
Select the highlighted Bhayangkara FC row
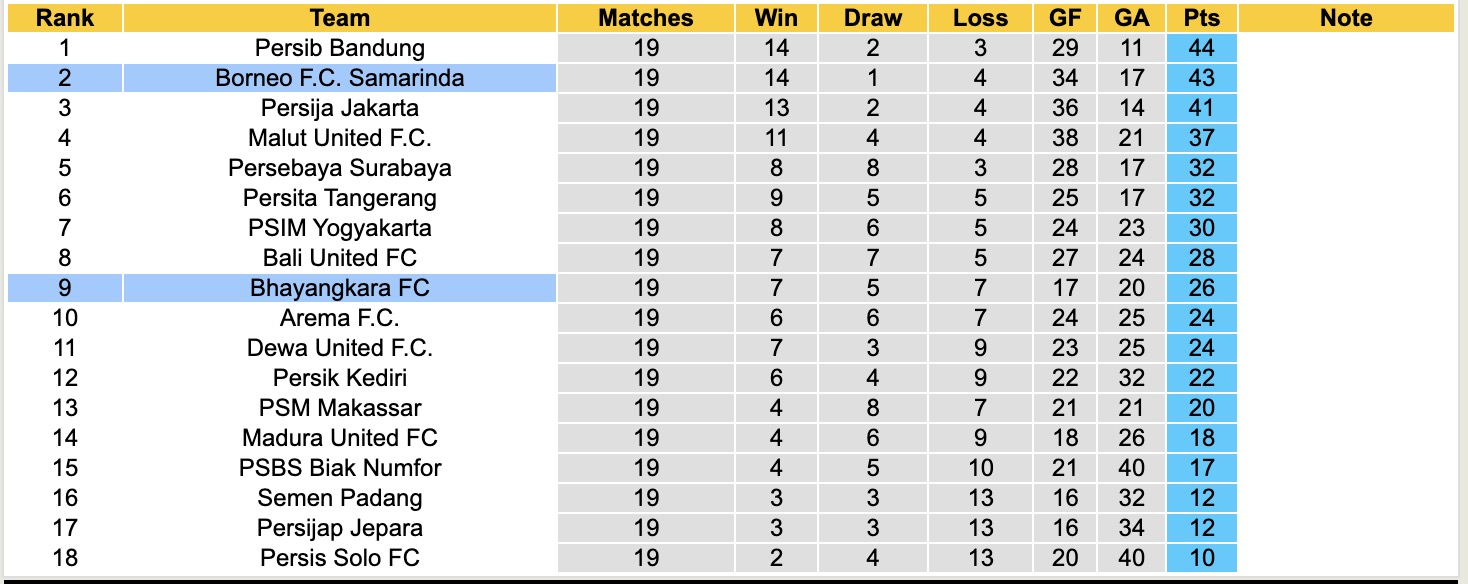coord(340,288)
